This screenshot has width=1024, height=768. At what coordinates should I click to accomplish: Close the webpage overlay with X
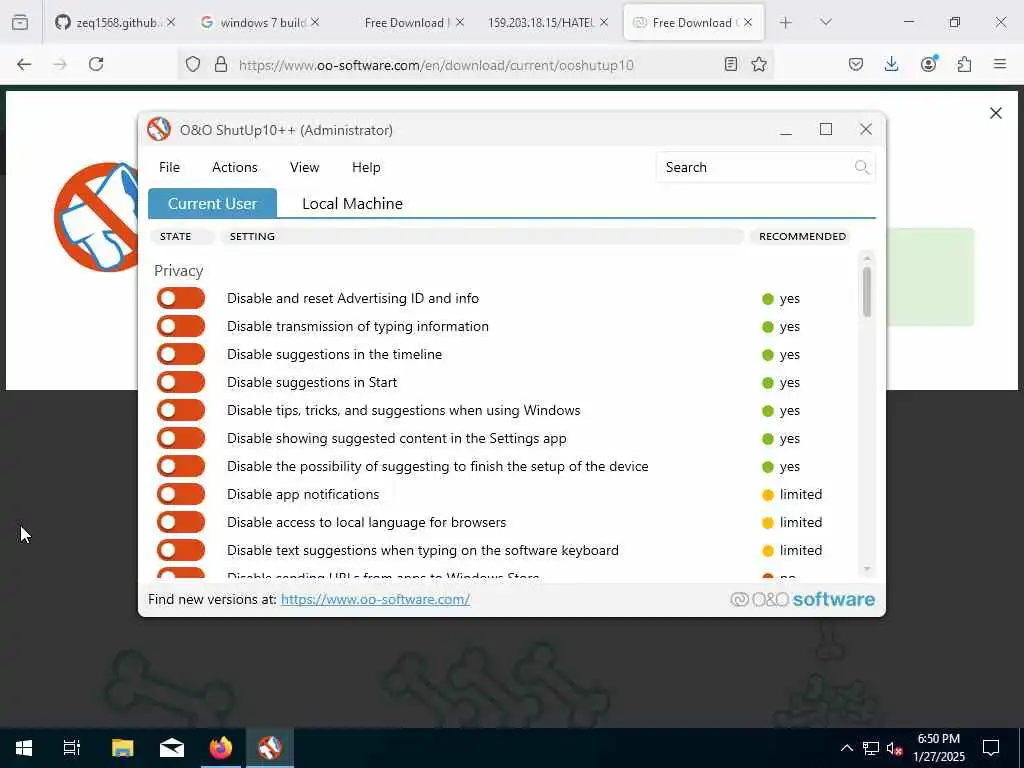coord(995,113)
